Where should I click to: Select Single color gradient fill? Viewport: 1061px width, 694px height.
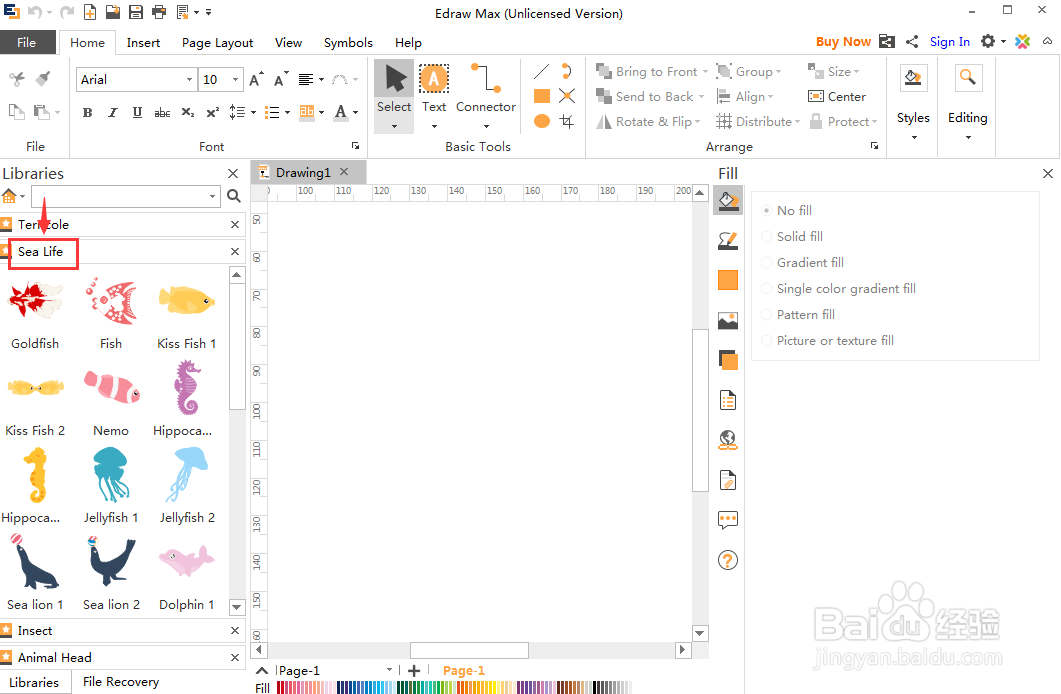[839, 289]
